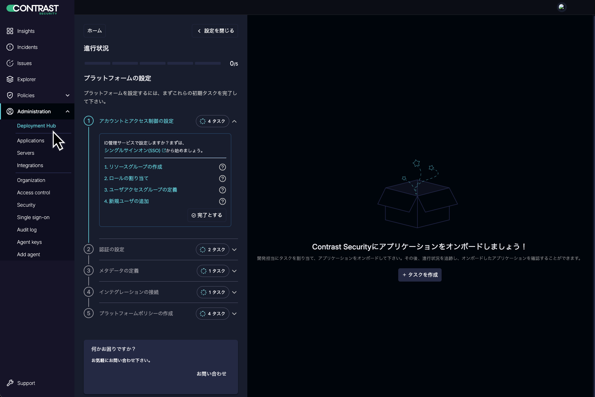Open Agent keys page
The width and height of the screenshot is (595, 397).
click(x=29, y=242)
